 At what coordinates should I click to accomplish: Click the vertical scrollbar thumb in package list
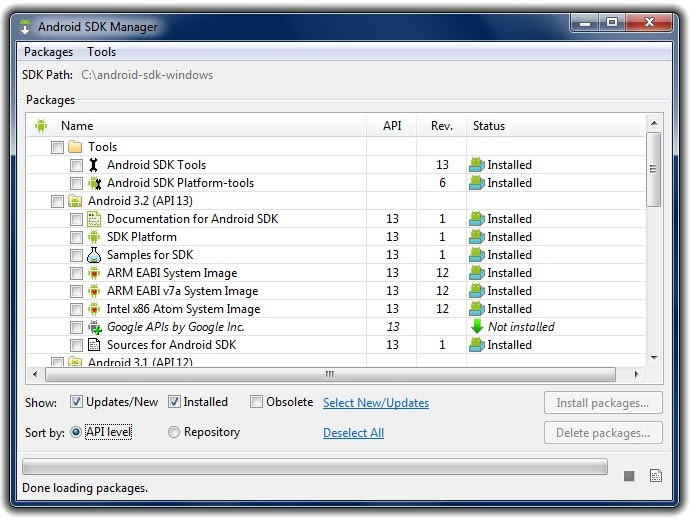click(x=653, y=169)
